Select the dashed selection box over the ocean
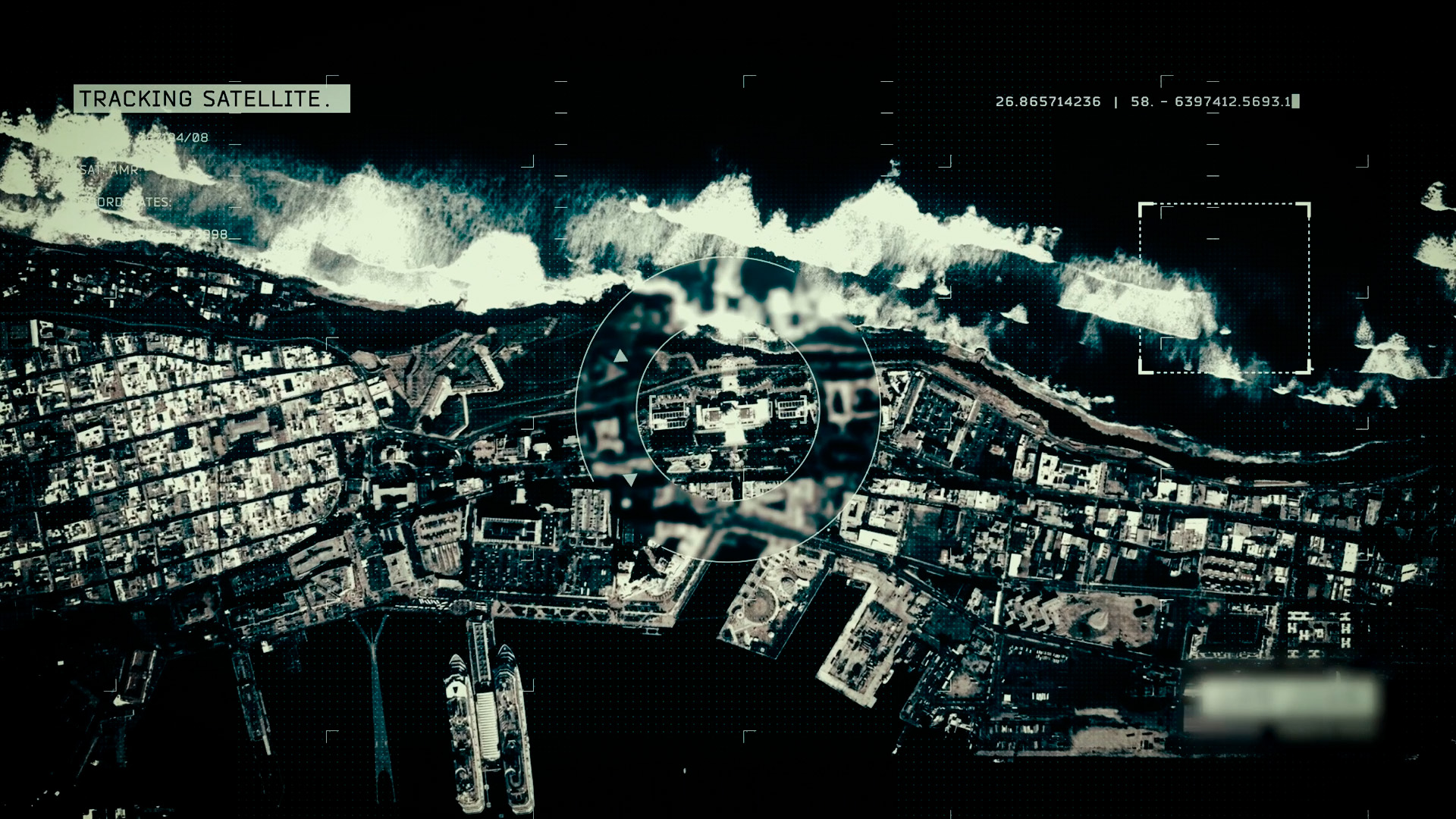1456x819 pixels. [x=1224, y=287]
